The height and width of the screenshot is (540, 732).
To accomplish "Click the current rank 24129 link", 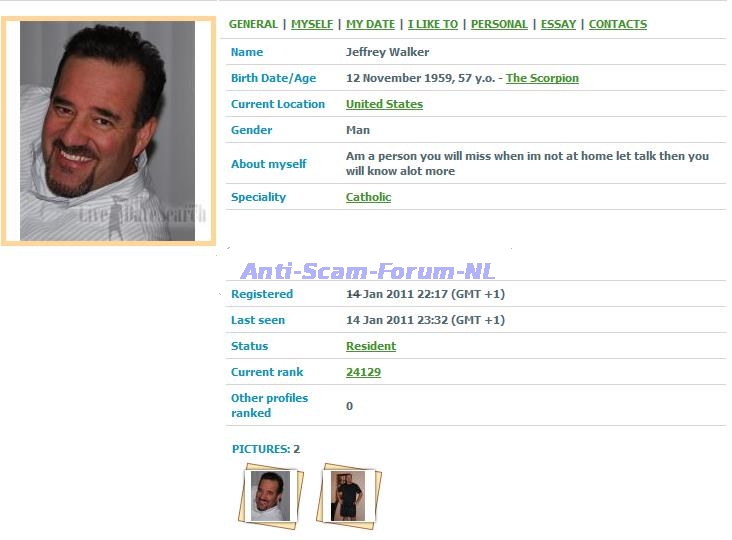I will point(363,372).
